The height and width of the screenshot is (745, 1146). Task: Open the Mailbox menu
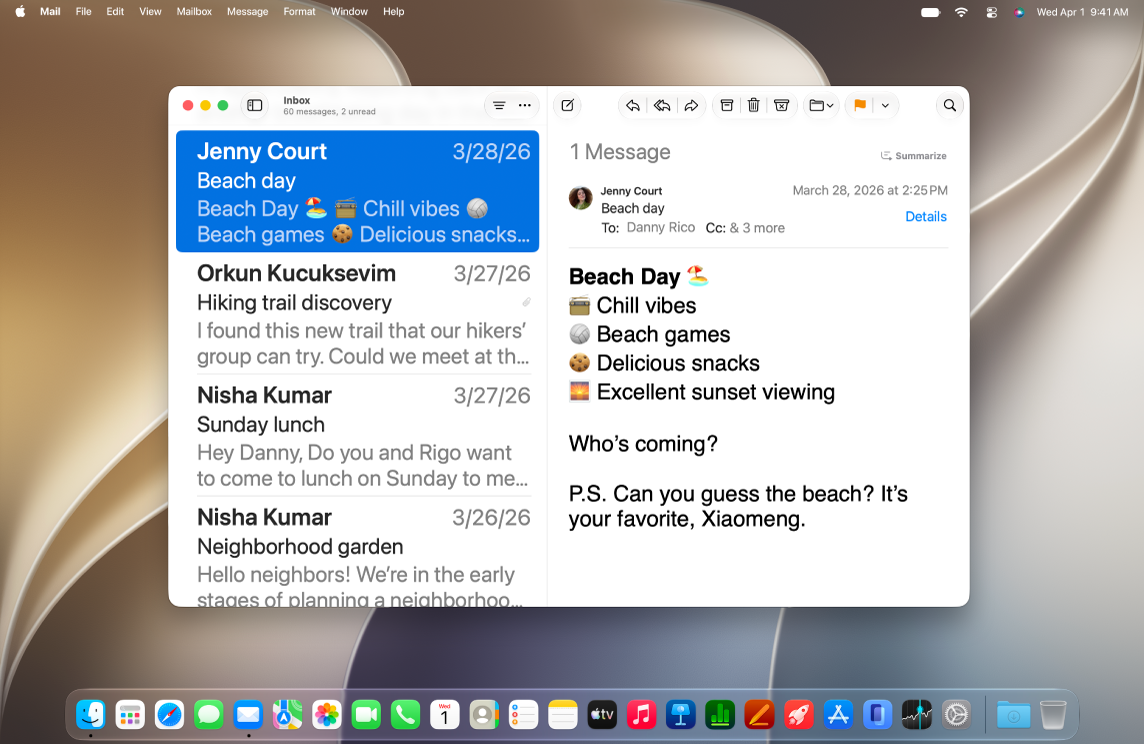coord(194,12)
